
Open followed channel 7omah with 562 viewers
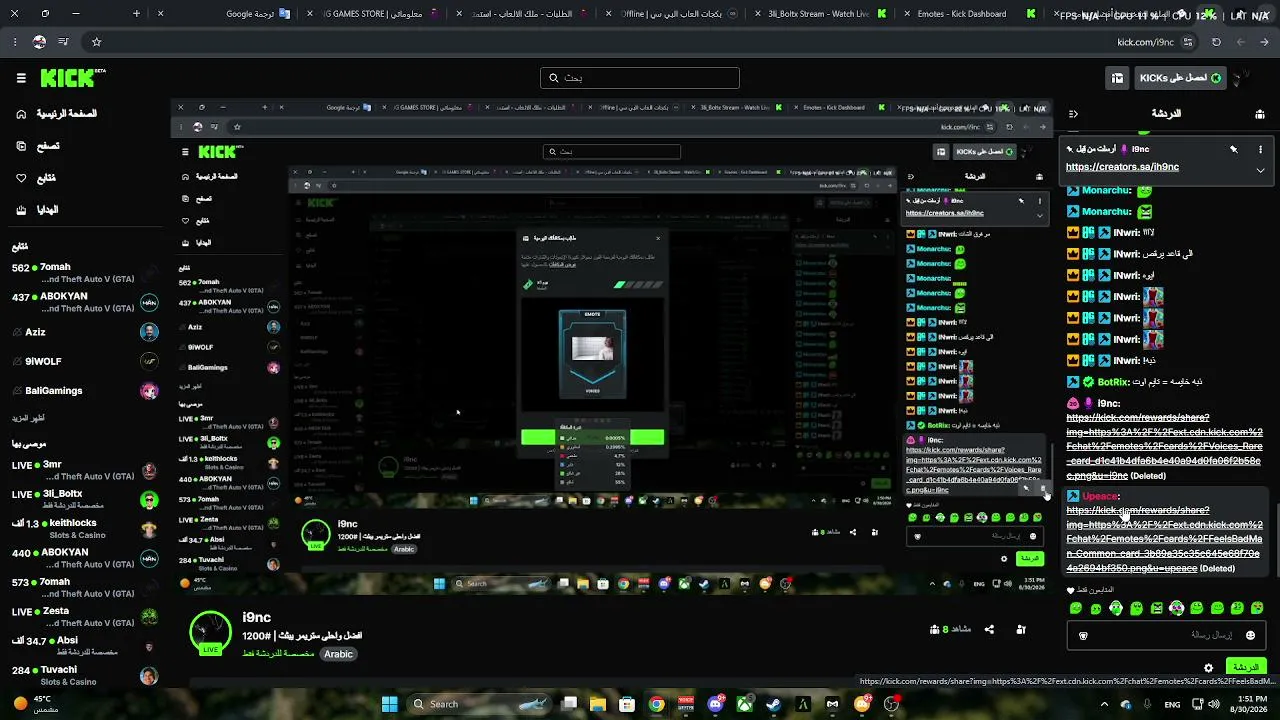coord(85,273)
